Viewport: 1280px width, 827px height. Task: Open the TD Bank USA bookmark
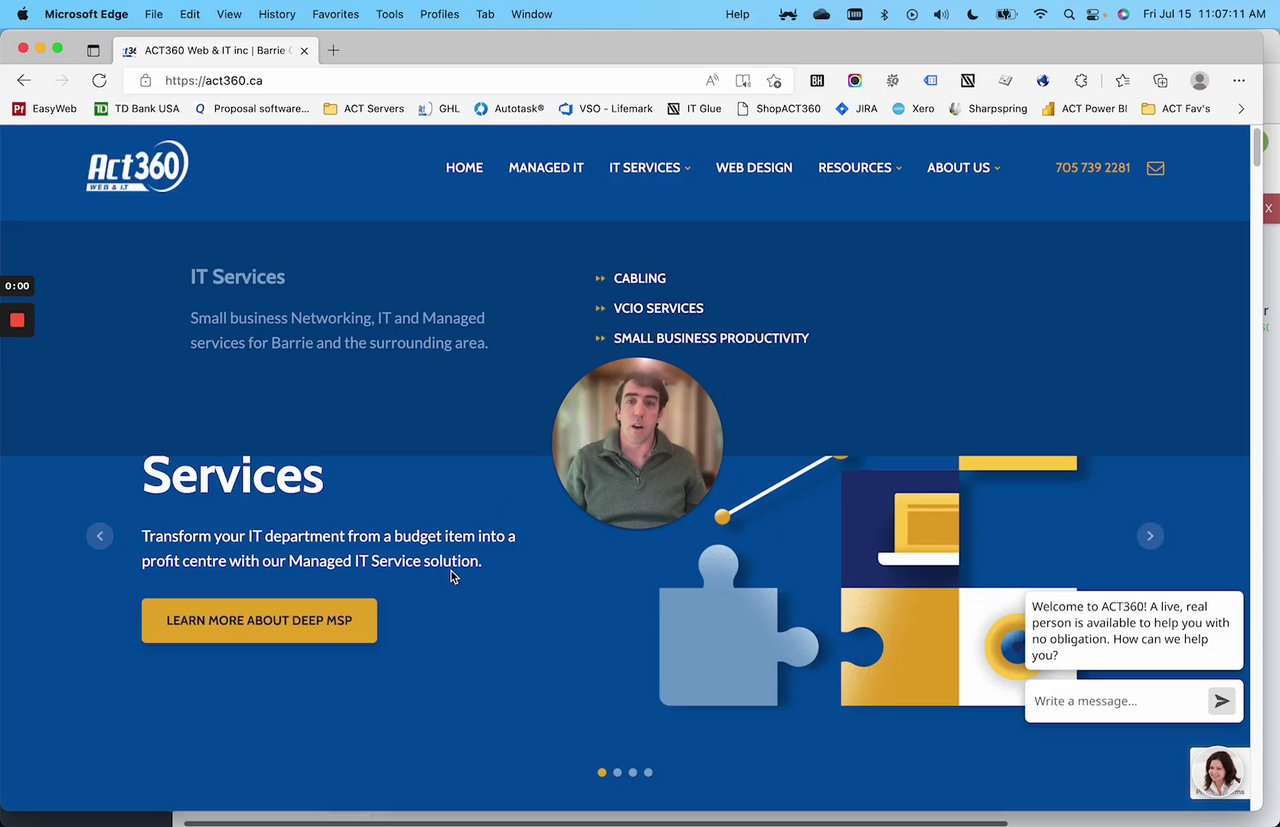136,108
